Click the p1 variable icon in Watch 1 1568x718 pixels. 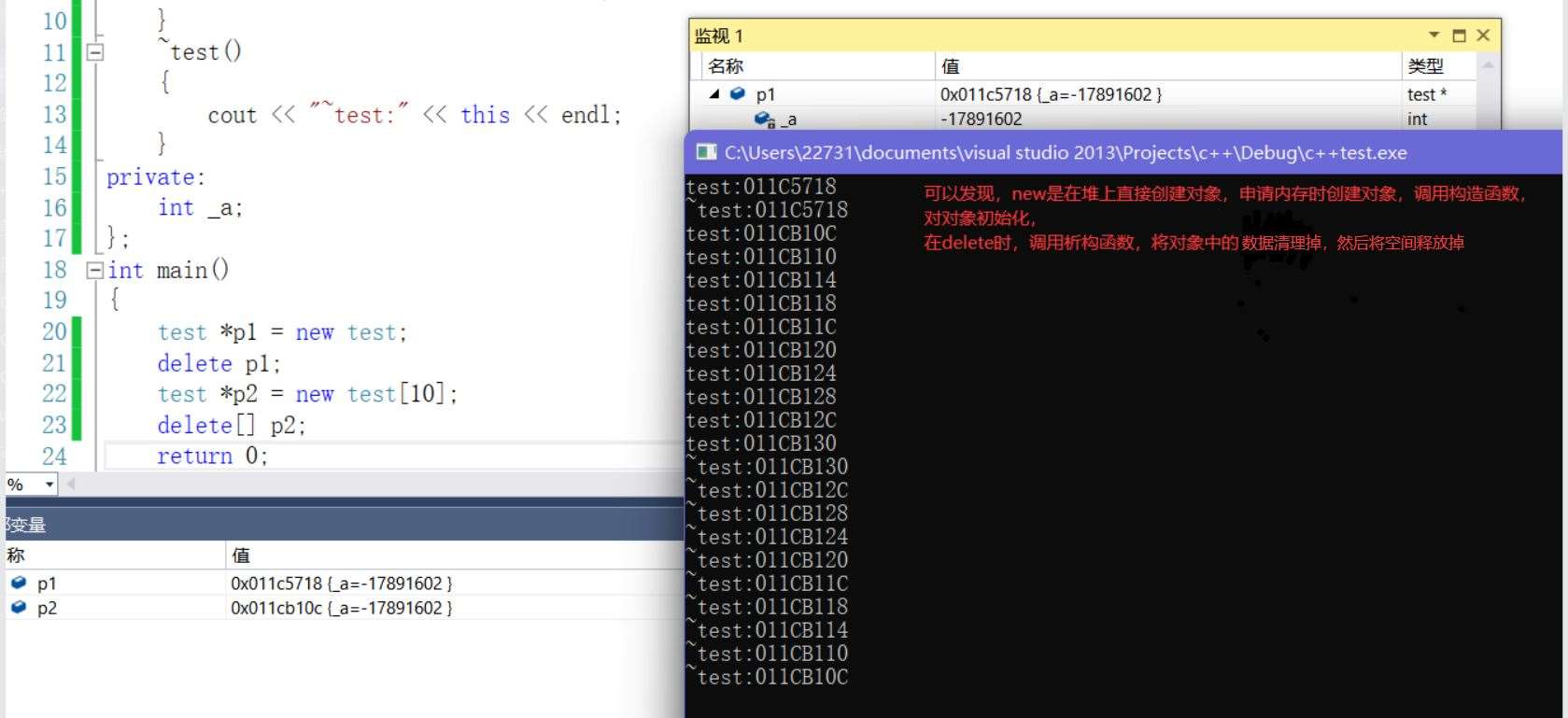coord(738,93)
